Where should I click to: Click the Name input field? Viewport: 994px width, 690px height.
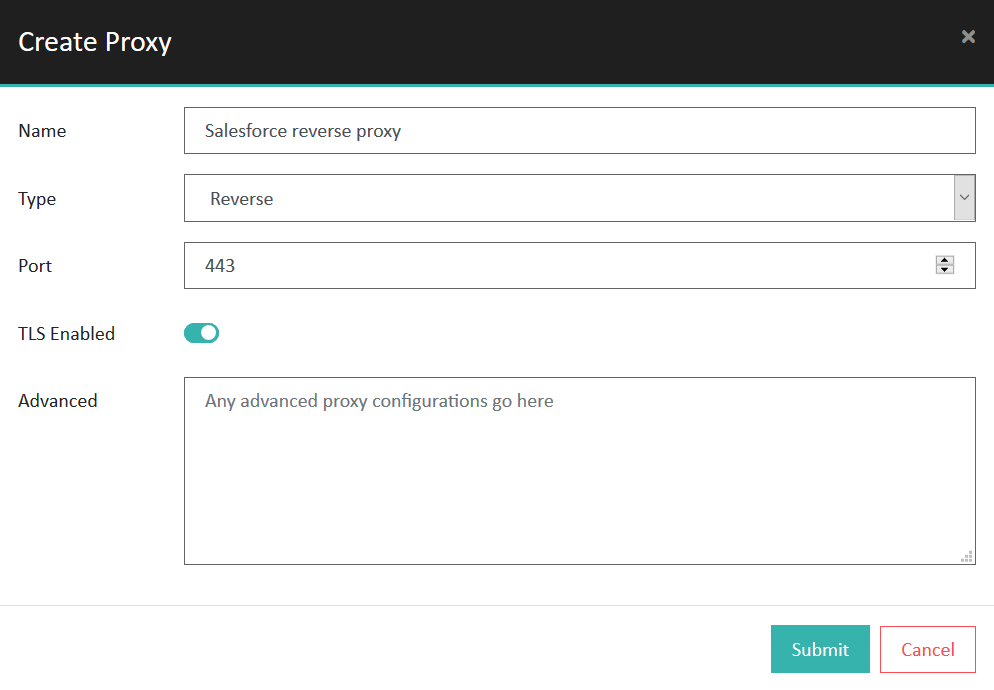579,131
